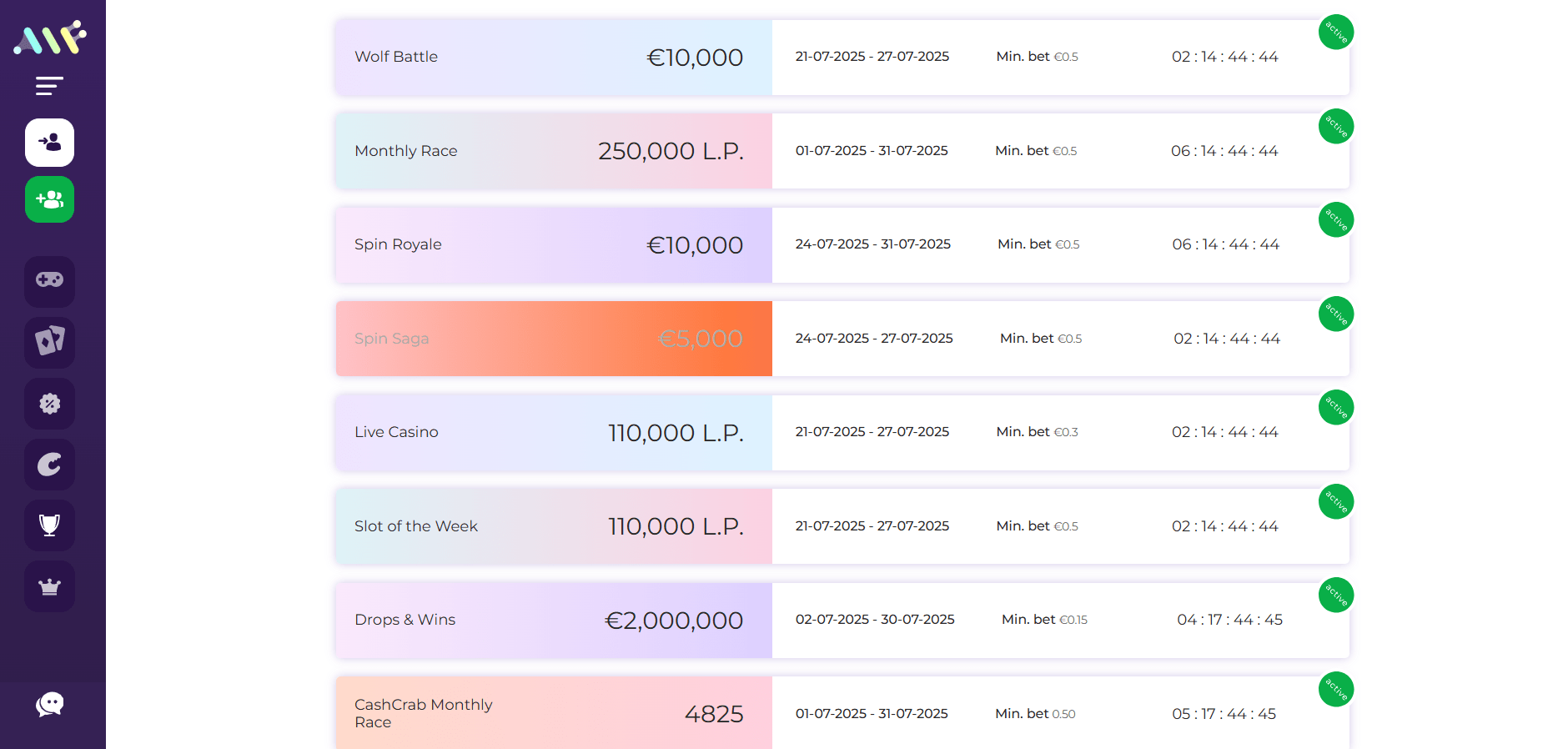Open the games controller icon
The image size is (1568, 749).
49,281
